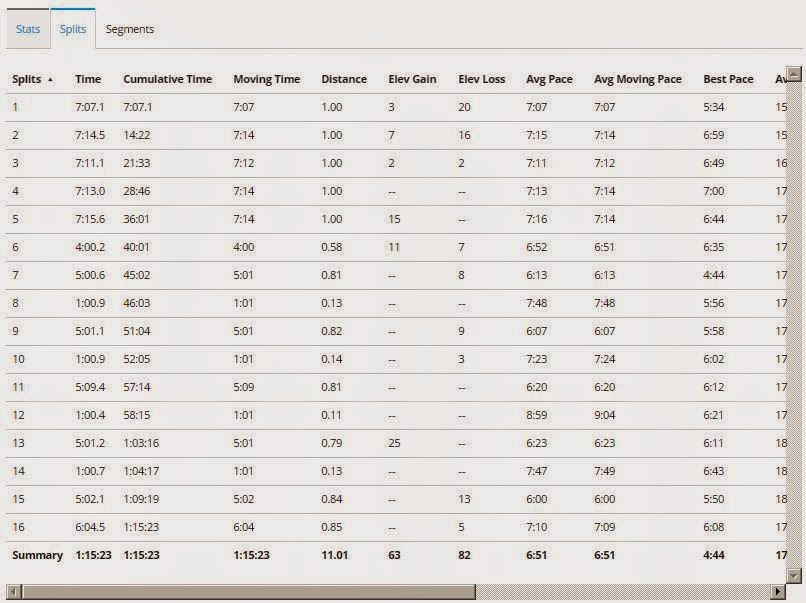The image size is (806, 603).
Task: Click summary elev gain 63
Action: [394, 555]
